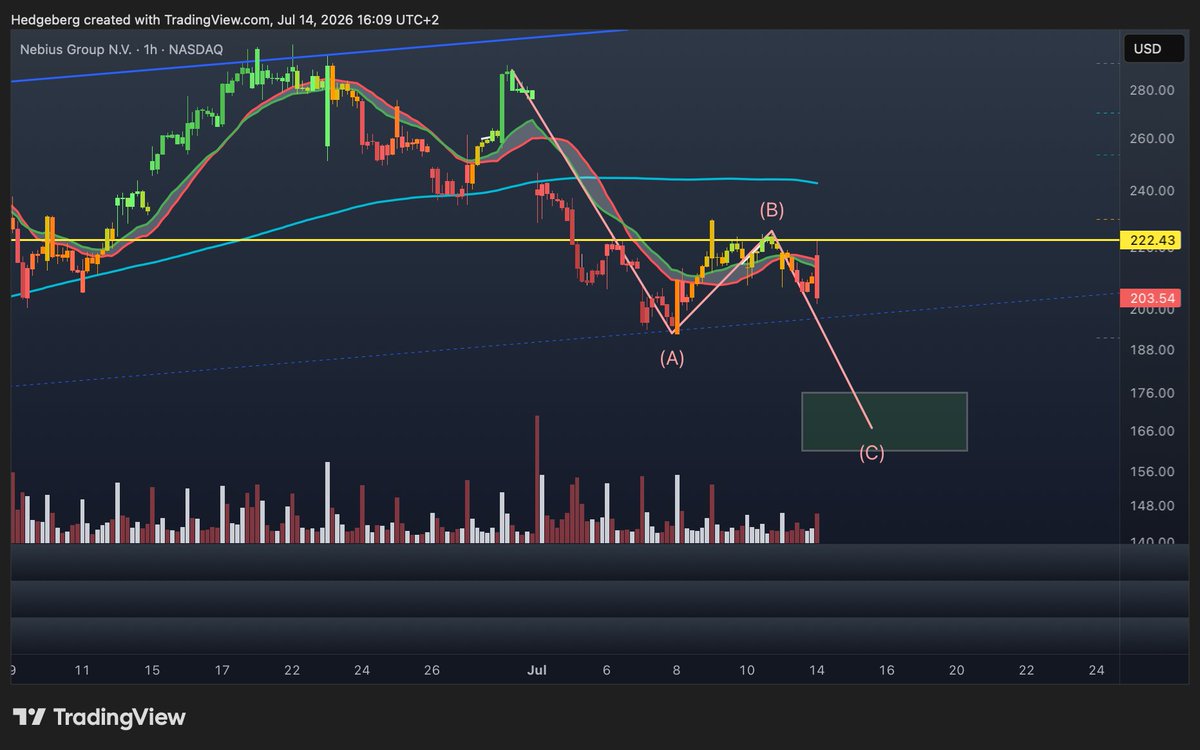Click the 11 date label on time axis
Viewport: 1200px width, 750px height.
pos(82,670)
